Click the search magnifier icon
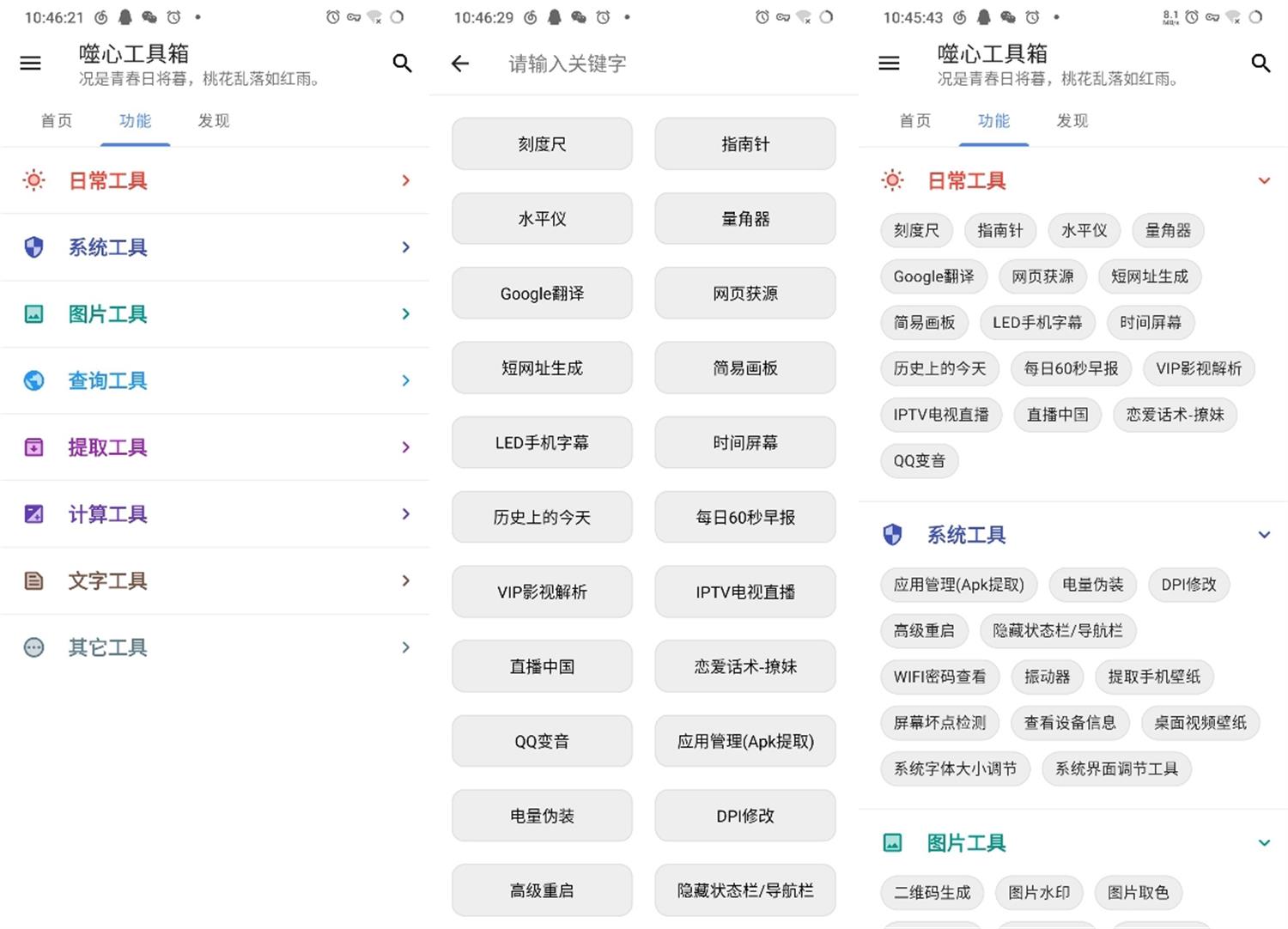The image size is (1288, 929). (x=402, y=63)
